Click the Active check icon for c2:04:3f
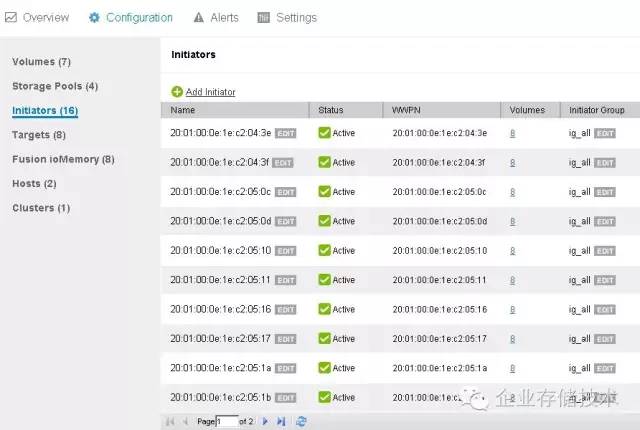Image resolution: width=640 pixels, height=430 pixels. click(324, 162)
